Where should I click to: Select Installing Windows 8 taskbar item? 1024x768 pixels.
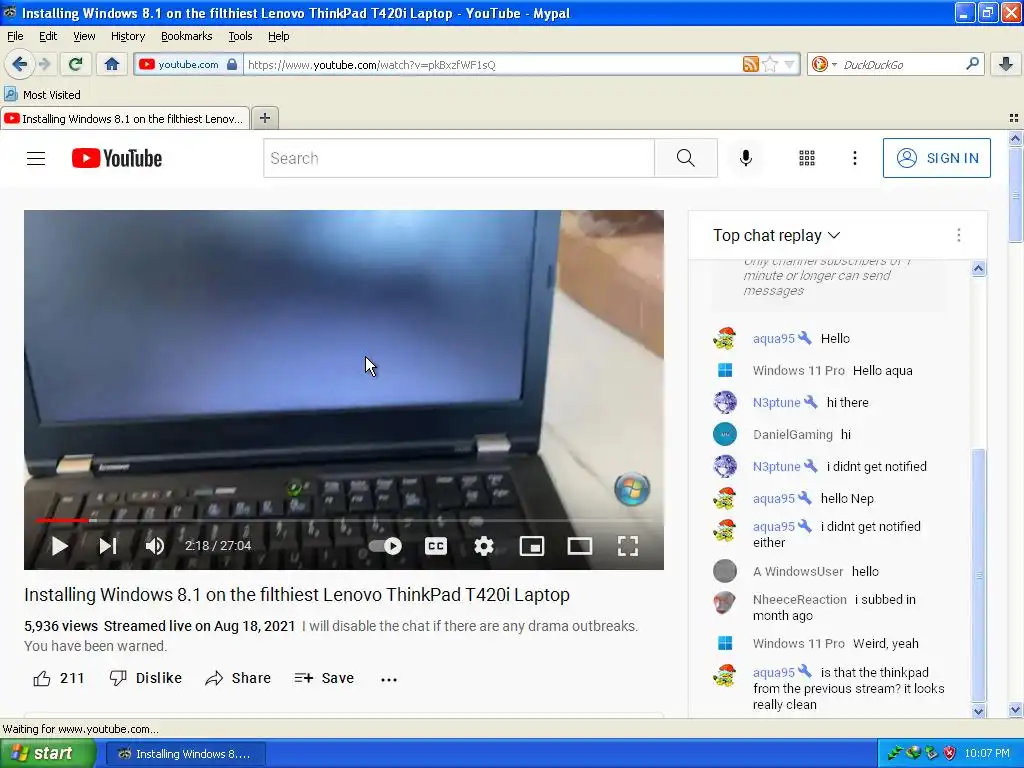click(x=186, y=754)
